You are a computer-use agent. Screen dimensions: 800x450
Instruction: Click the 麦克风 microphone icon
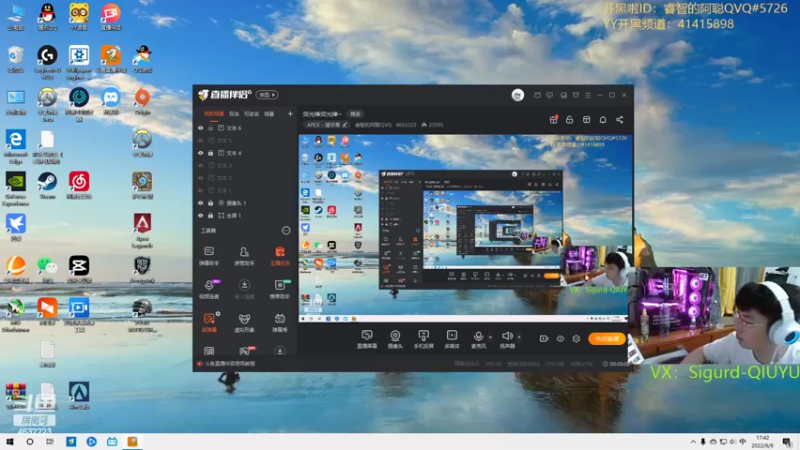point(478,336)
